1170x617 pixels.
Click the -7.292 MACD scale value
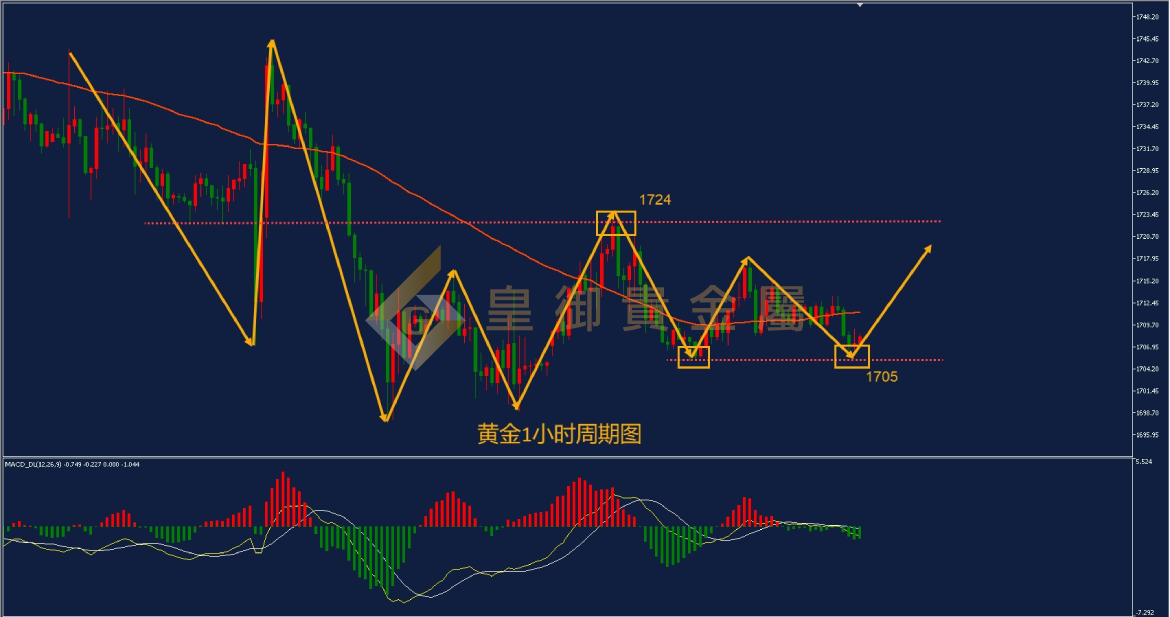point(1144,611)
